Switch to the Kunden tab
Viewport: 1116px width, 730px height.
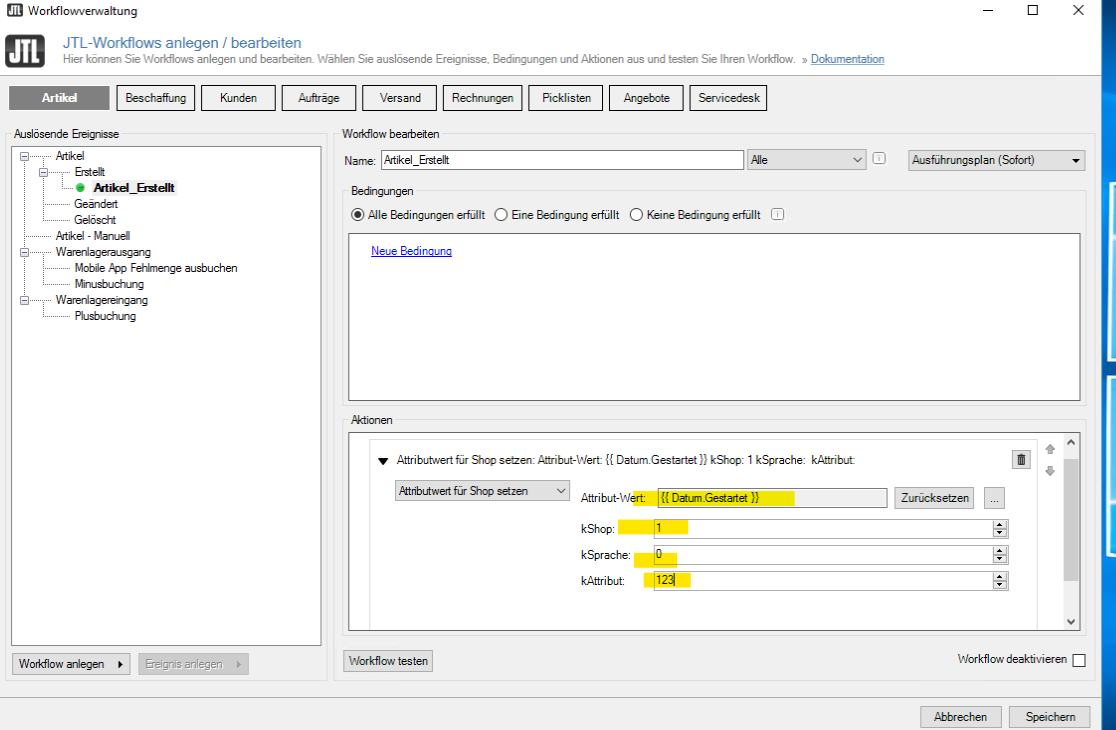(238, 98)
